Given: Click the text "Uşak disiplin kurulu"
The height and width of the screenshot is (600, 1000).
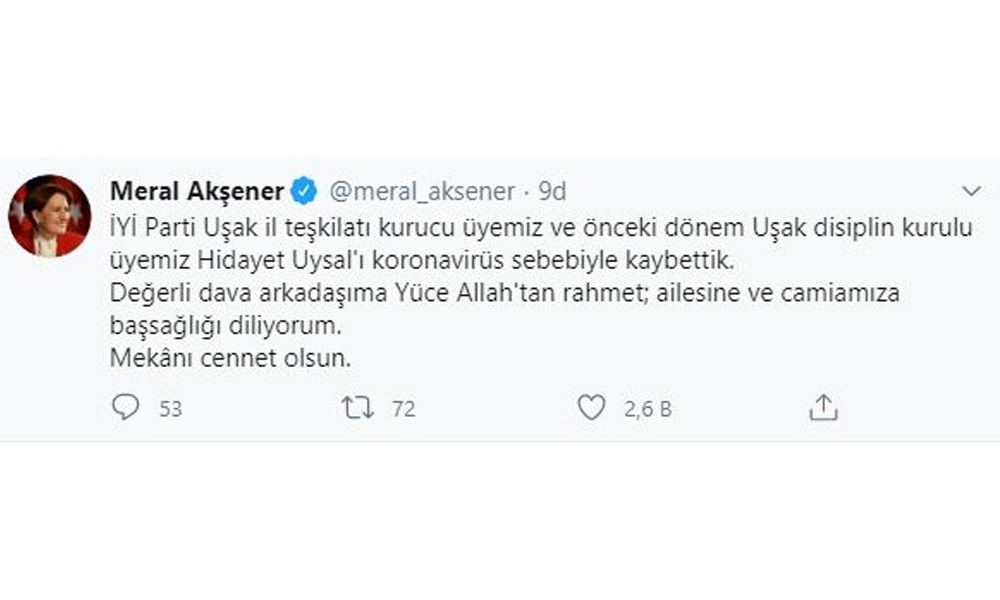Looking at the screenshot, I should [883, 227].
